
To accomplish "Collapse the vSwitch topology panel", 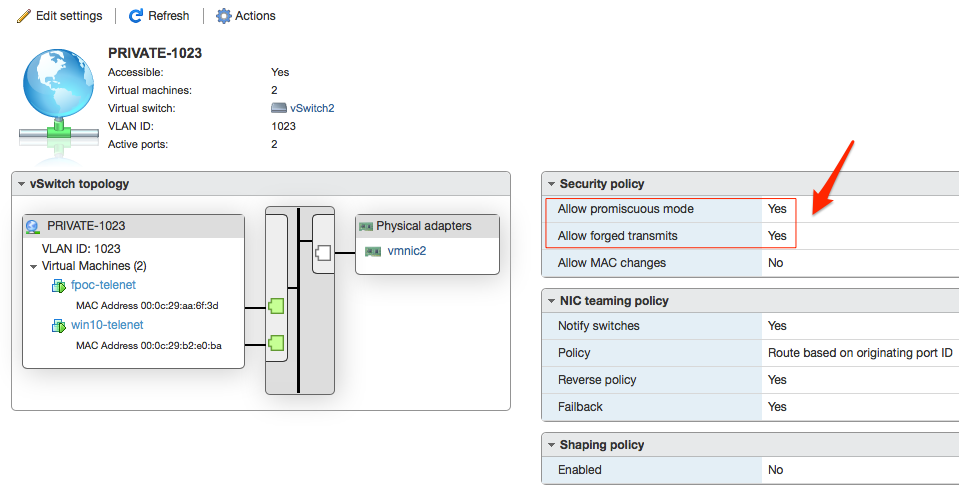I will click(21, 185).
